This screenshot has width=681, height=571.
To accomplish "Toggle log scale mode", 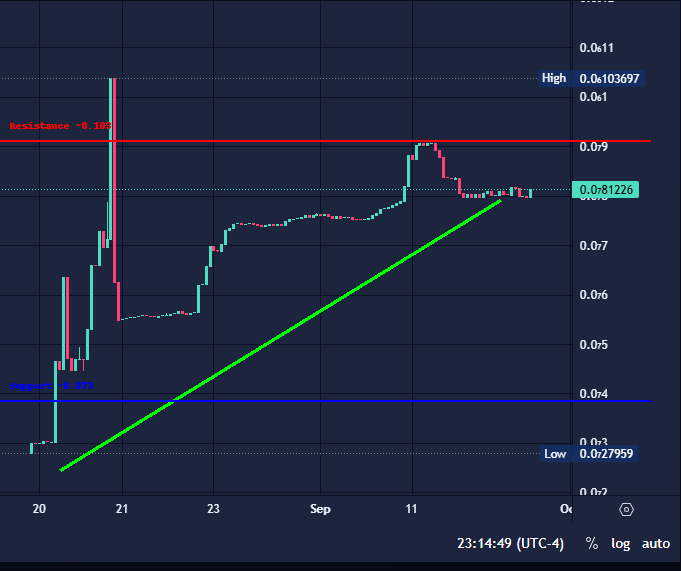I will (x=621, y=544).
